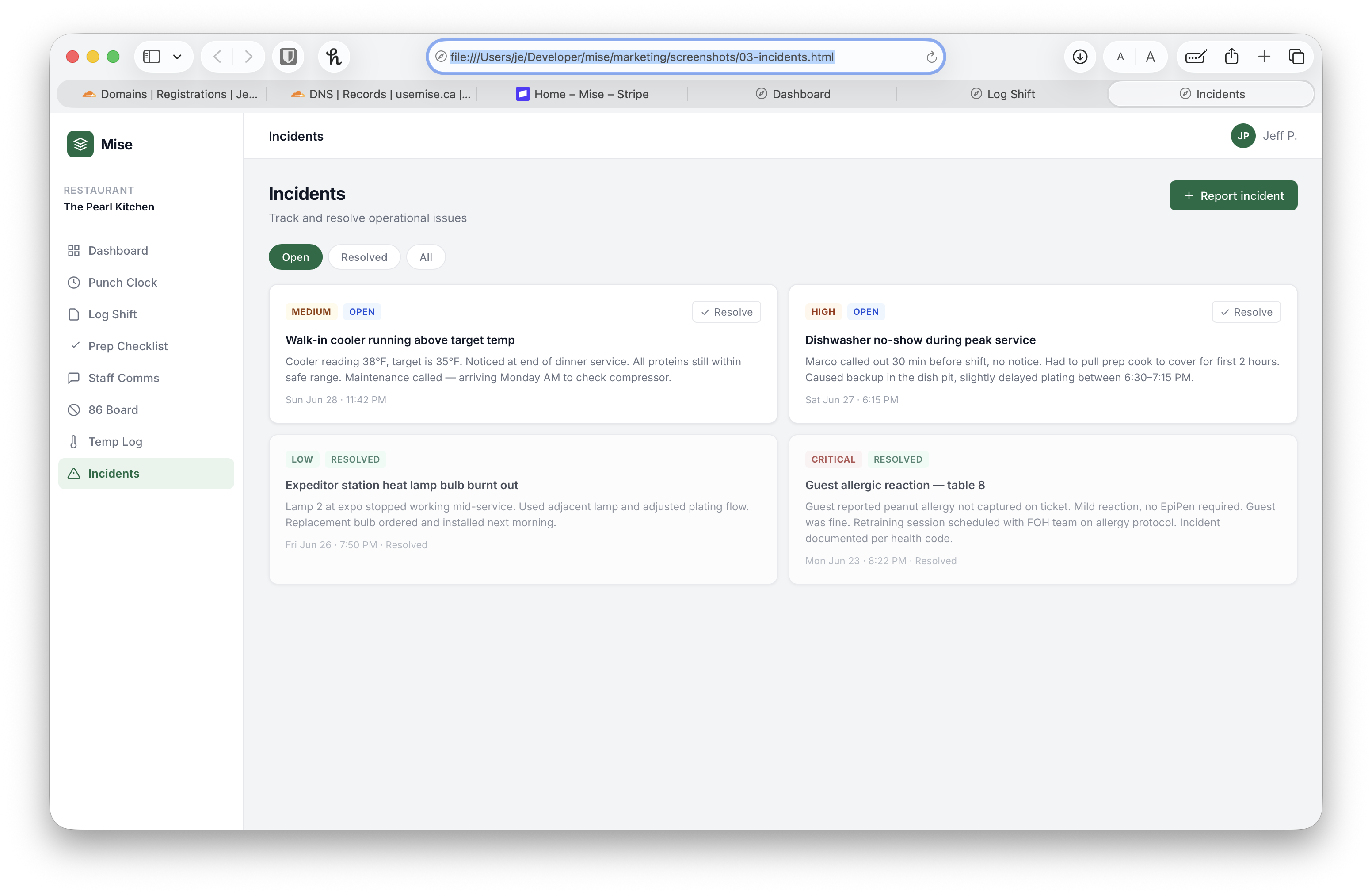1372x895 pixels.
Task: Filter incidents by Resolved
Action: point(364,257)
